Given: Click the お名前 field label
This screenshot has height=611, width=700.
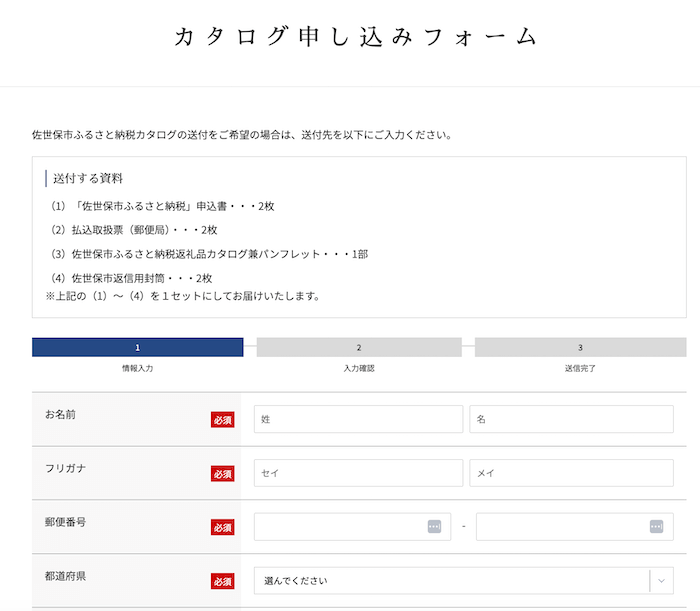Looking at the screenshot, I should tap(60, 414).
